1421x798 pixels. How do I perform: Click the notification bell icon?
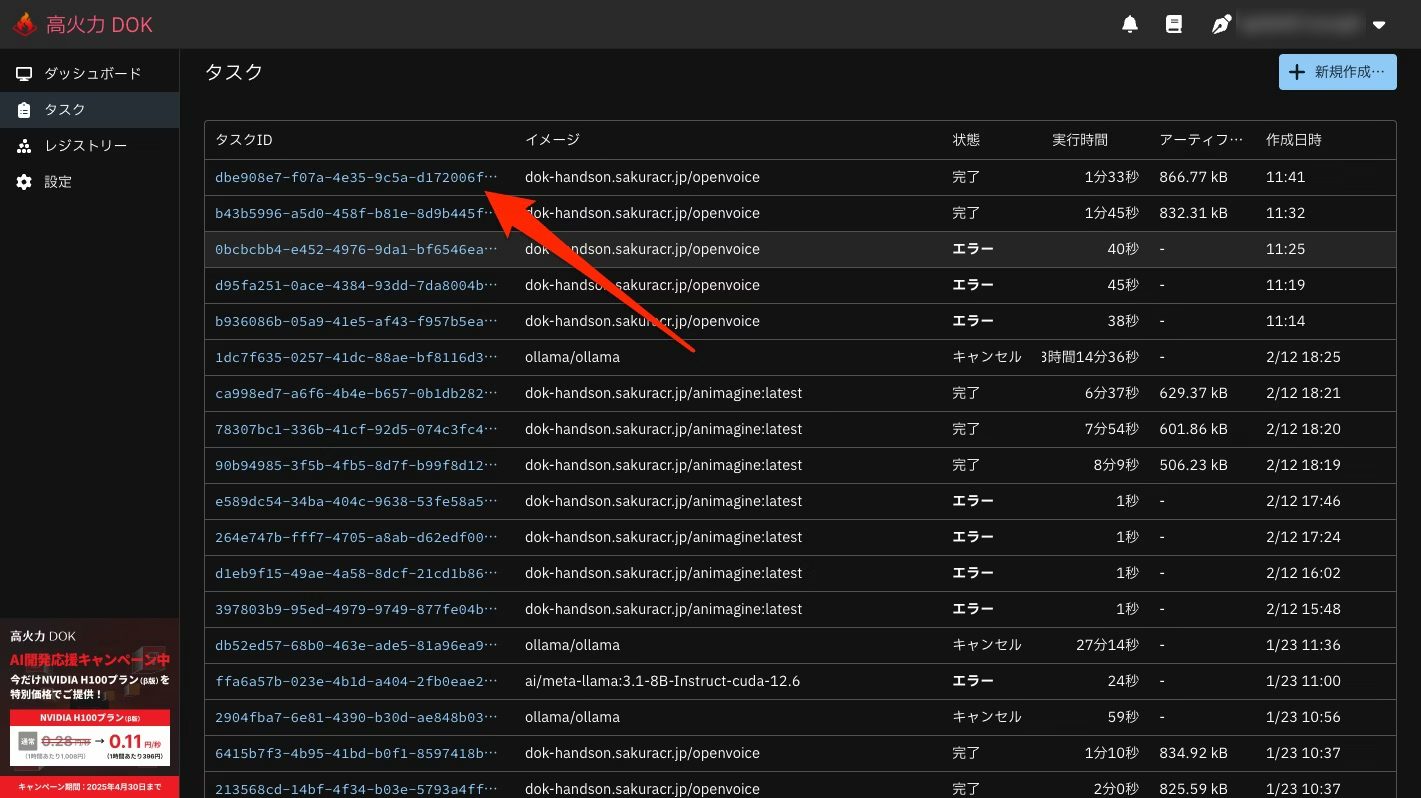(x=1130, y=24)
